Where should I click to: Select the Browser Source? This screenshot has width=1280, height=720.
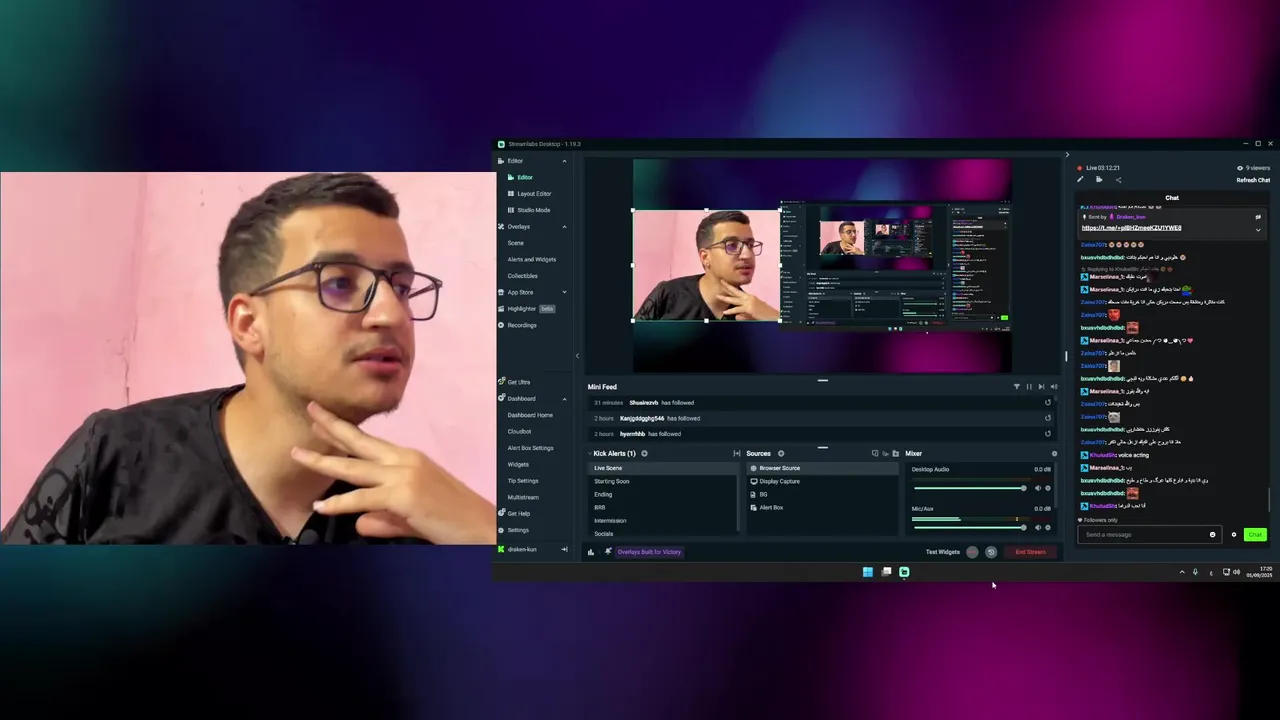pyautogui.click(x=823, y=468)
